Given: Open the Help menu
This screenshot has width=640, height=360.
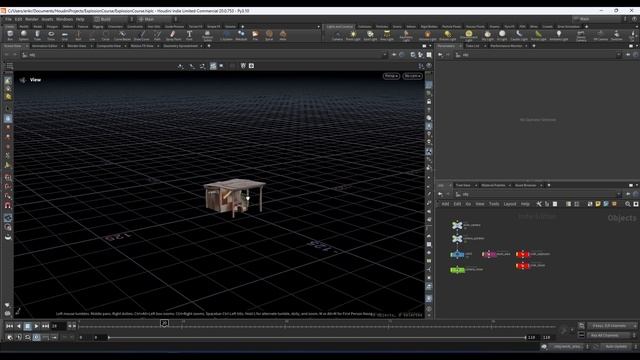Looking at the screenshot, I should coord(80,19).
